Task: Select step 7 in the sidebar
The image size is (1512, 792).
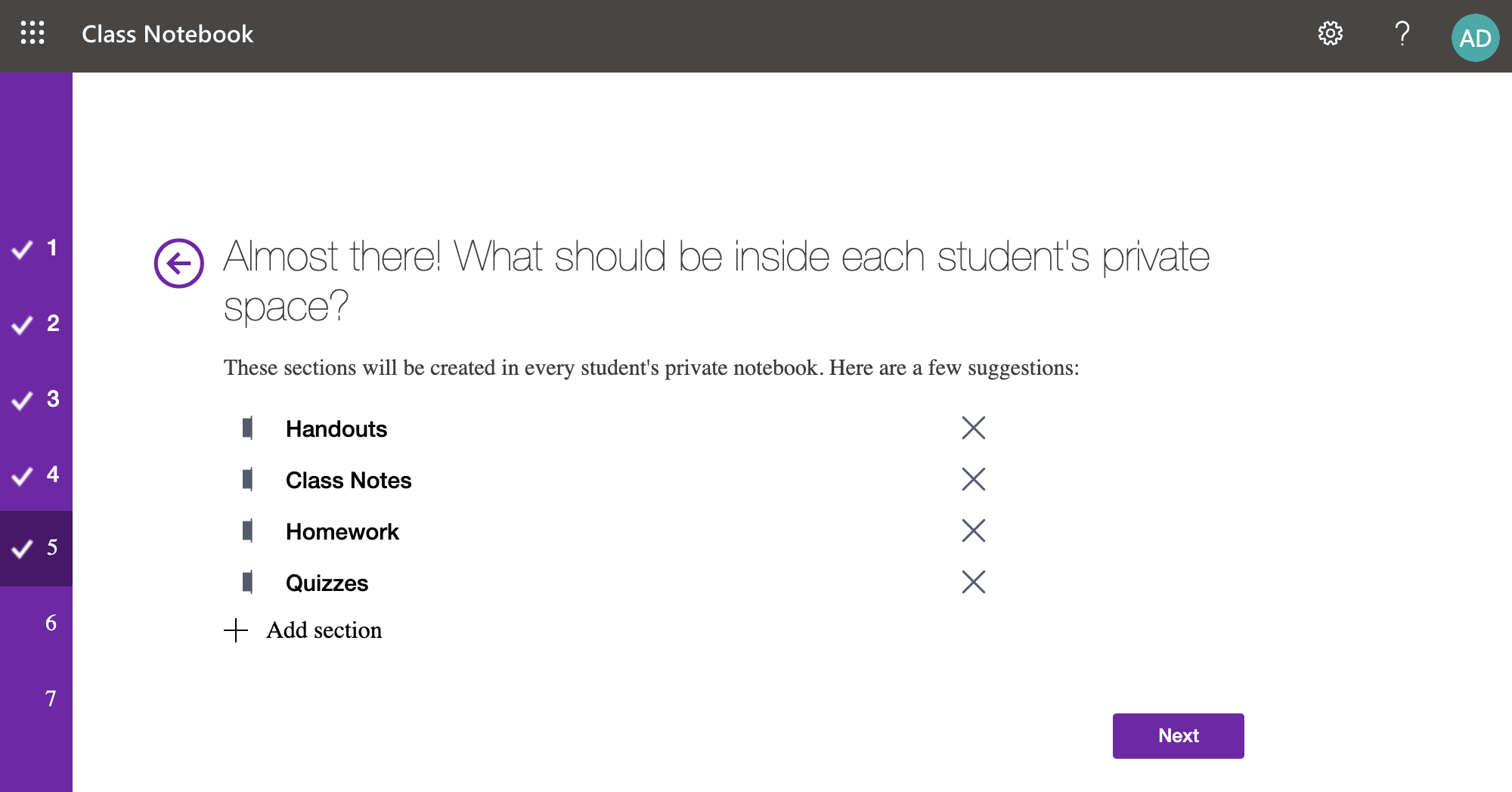Action: [x=50, y=698]
